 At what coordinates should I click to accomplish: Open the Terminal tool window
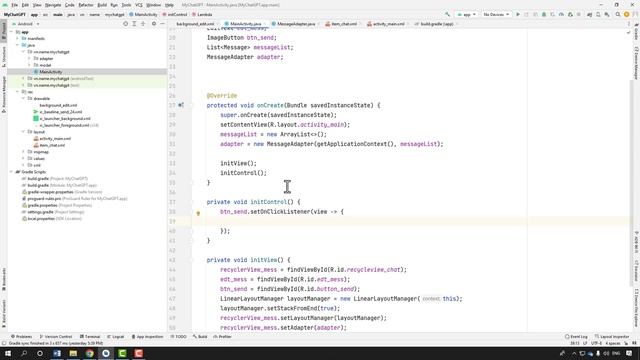tap(90, 337)
